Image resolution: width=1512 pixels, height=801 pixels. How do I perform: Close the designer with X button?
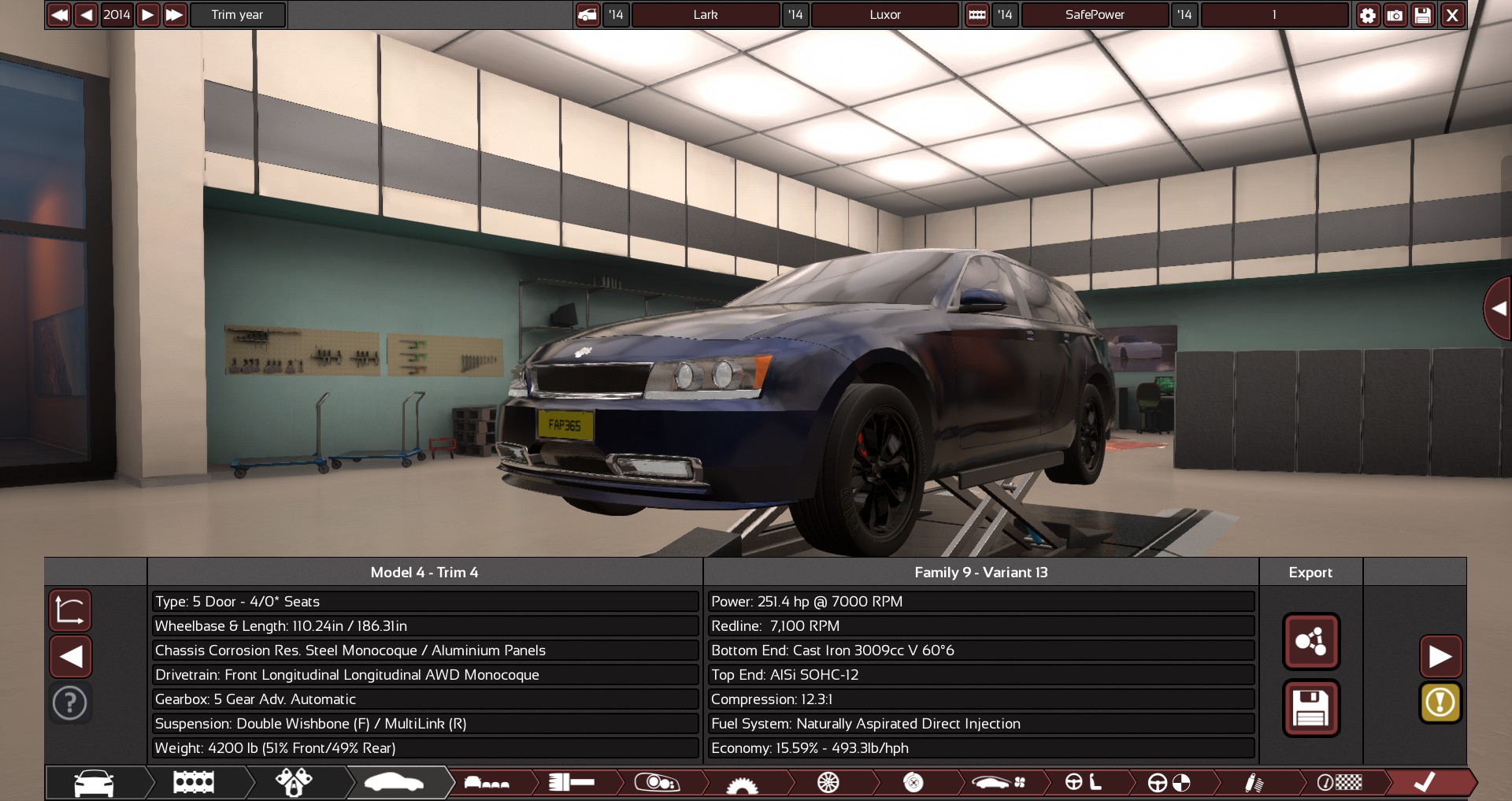[1452, 15]
